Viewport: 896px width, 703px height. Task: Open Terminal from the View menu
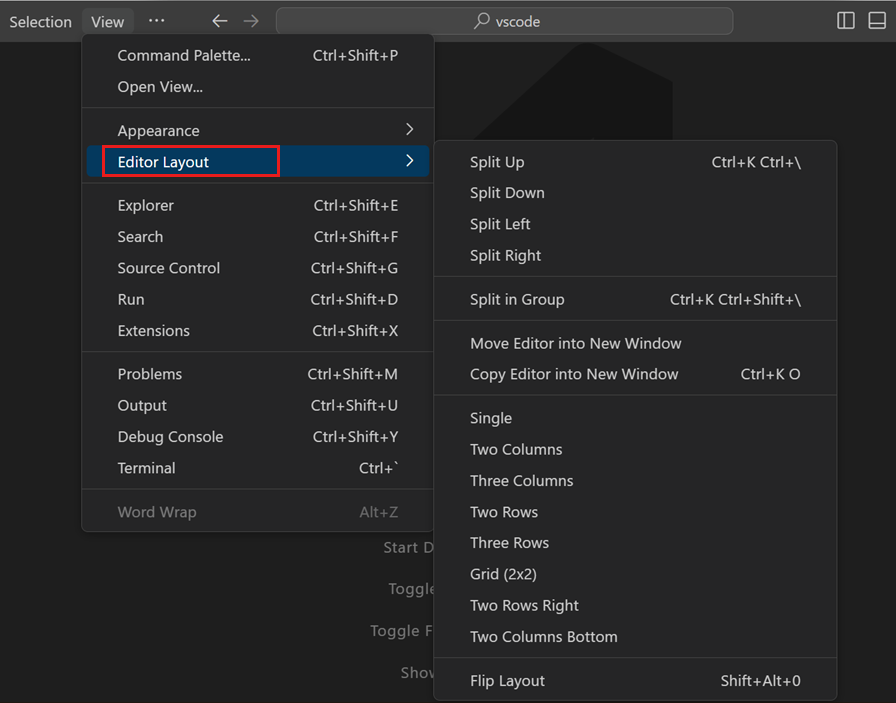tap(146, 467)
